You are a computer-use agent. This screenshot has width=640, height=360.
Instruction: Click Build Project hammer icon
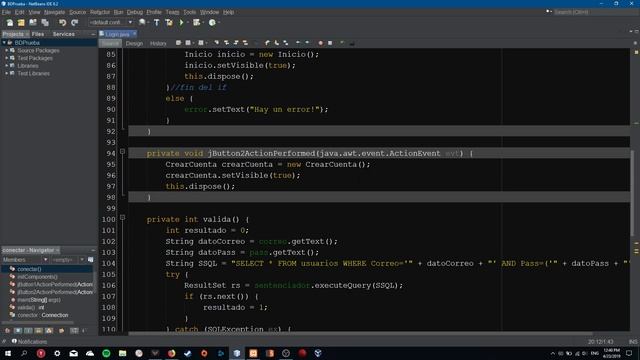point(157,22)
